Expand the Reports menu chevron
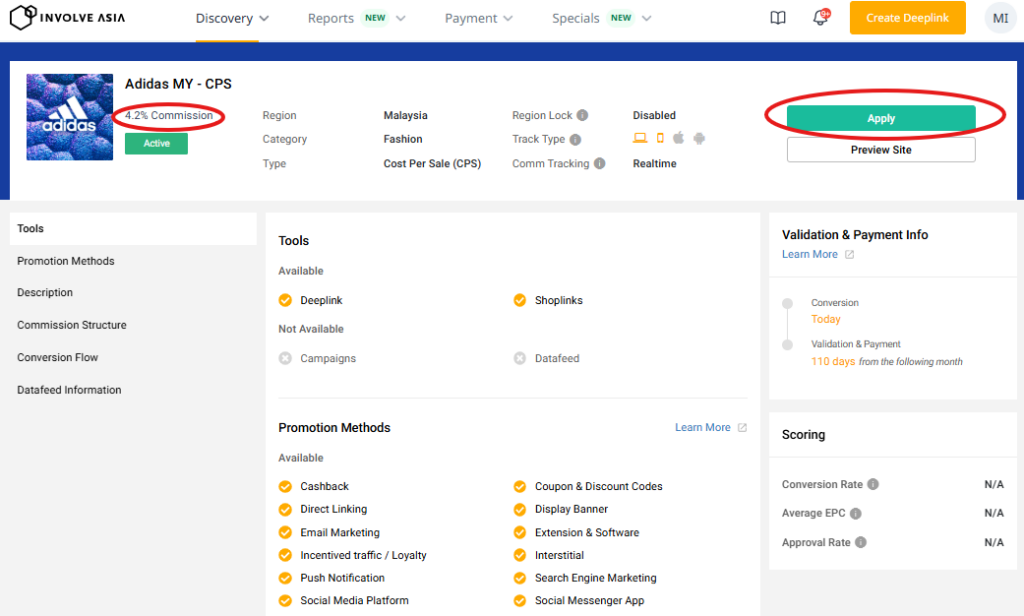Viewport: 1024px width, 616px height. click(400, 18)
